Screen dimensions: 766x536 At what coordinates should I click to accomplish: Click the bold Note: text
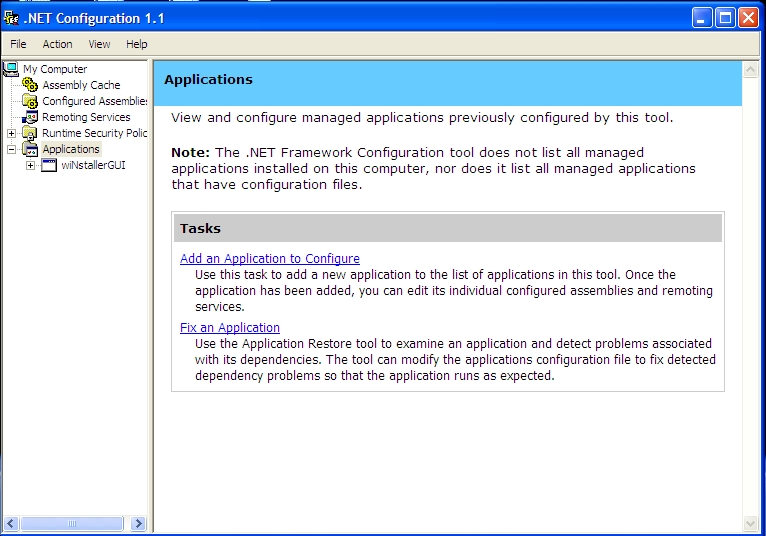click(191, 152)
